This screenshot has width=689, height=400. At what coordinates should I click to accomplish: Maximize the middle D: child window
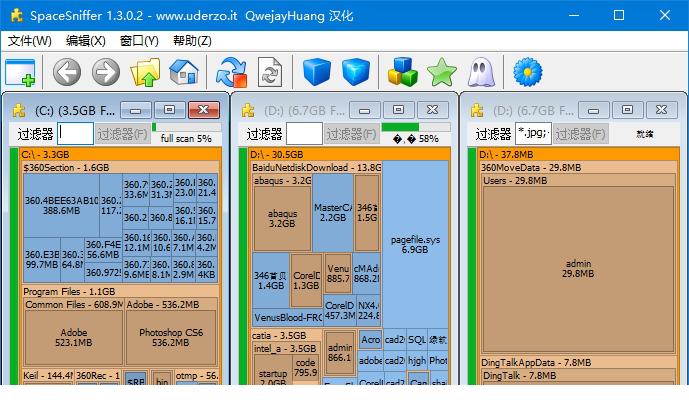[398, 110]
